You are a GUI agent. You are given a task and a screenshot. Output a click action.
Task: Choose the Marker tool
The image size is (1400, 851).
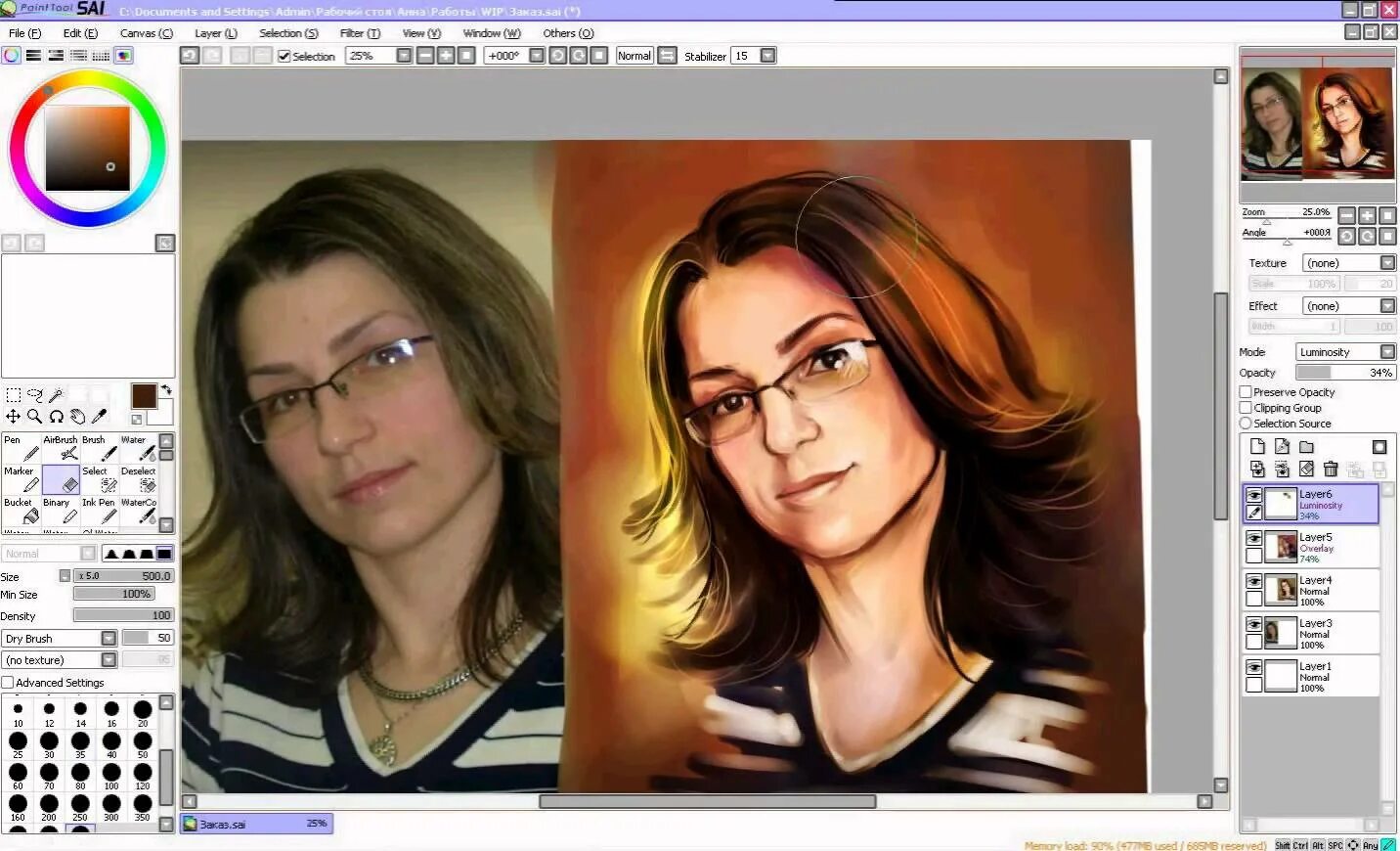coord(22,479)
